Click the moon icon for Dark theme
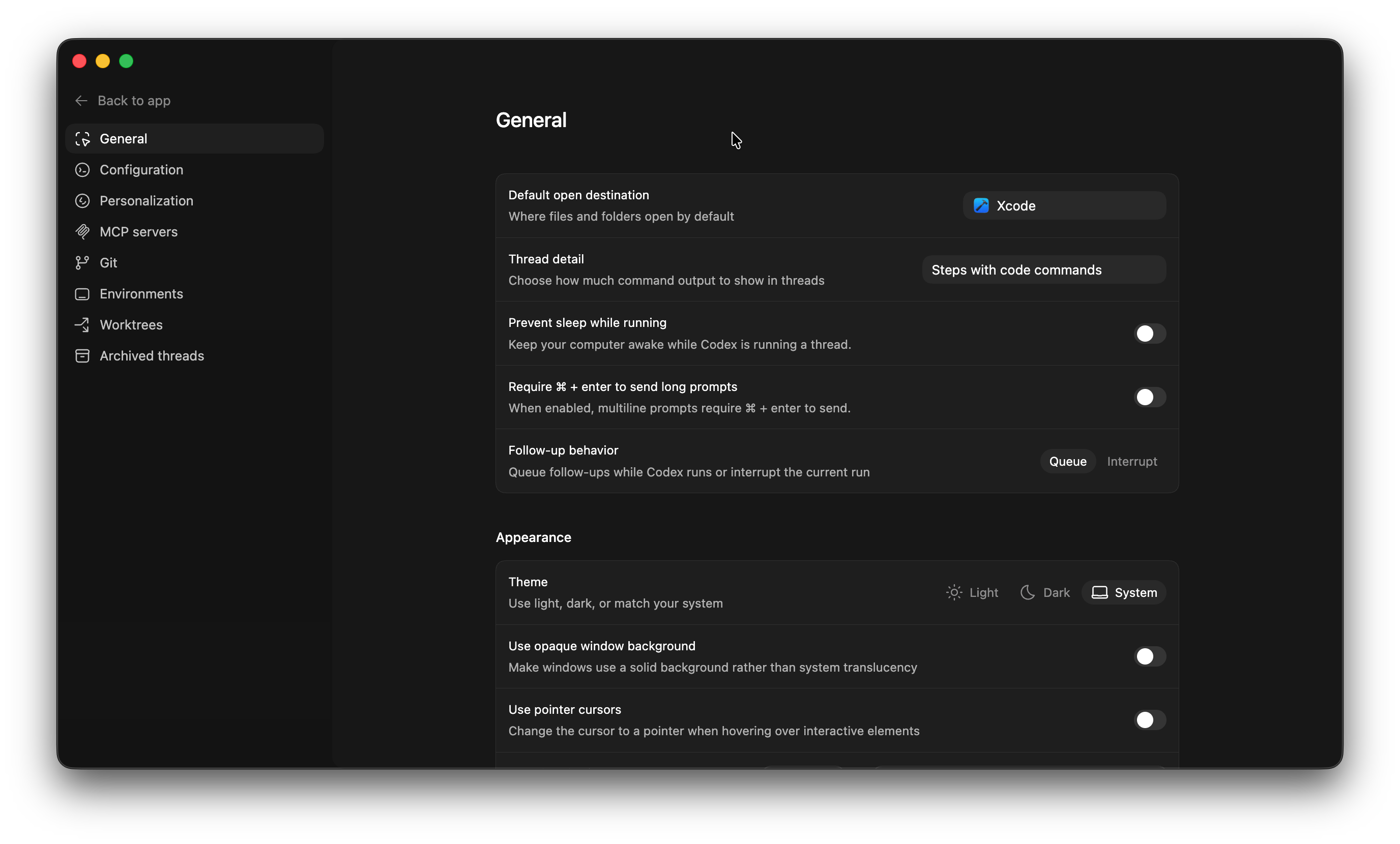Screen dimensions: 1400x844 [x=1027, y=592]
